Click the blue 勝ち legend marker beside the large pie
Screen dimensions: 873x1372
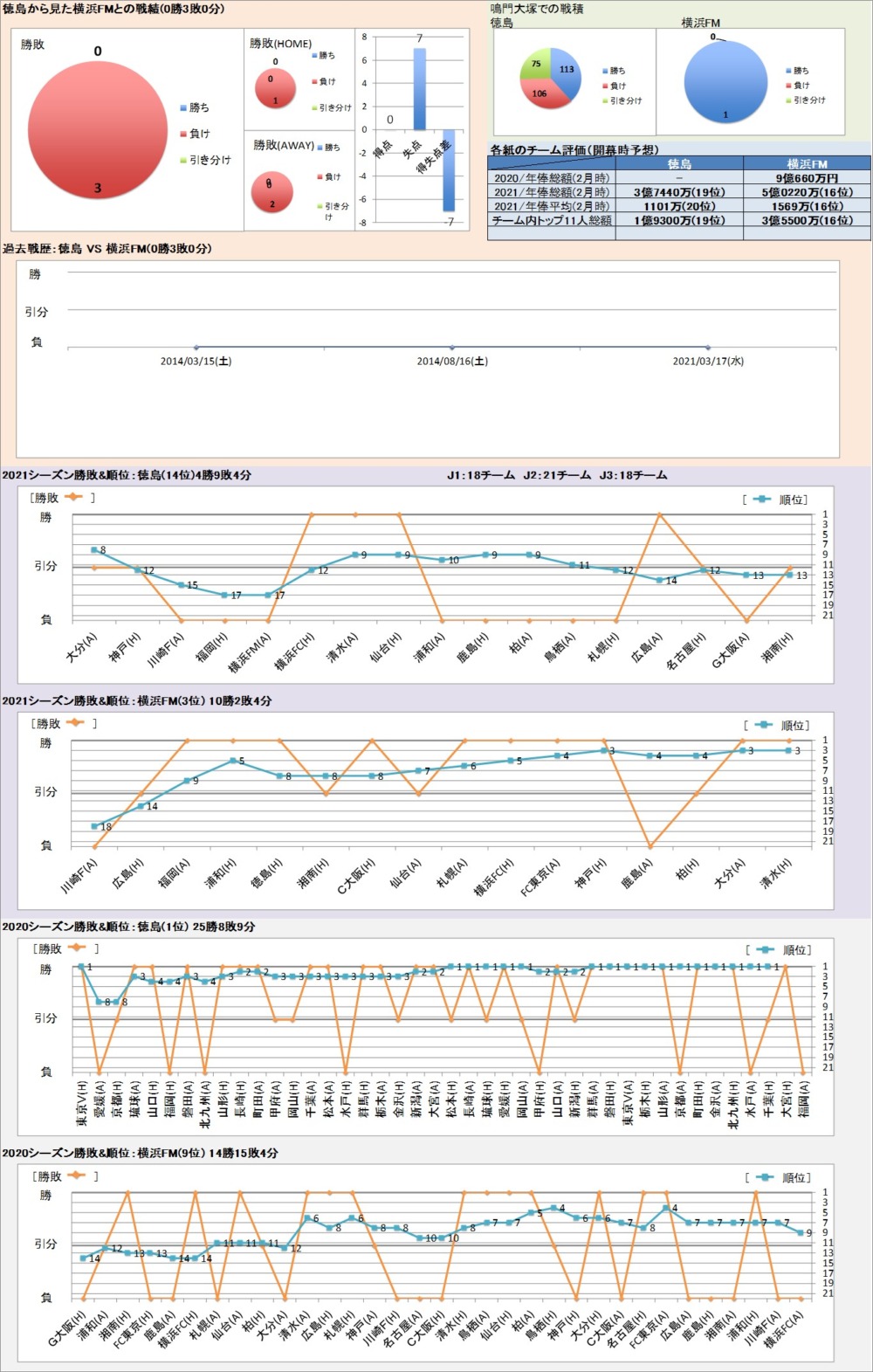point(183,108)
